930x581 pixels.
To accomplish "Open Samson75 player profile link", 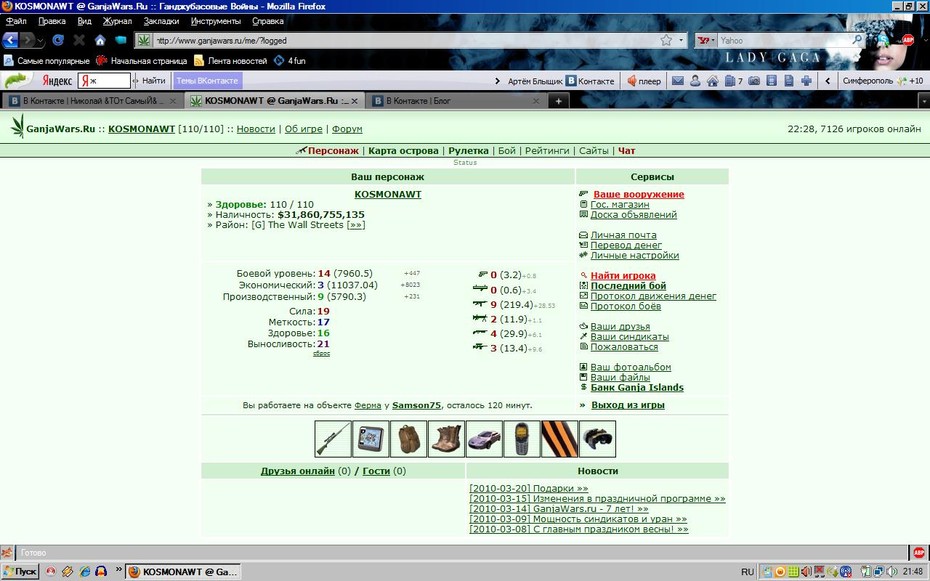I will coord(416,406).
